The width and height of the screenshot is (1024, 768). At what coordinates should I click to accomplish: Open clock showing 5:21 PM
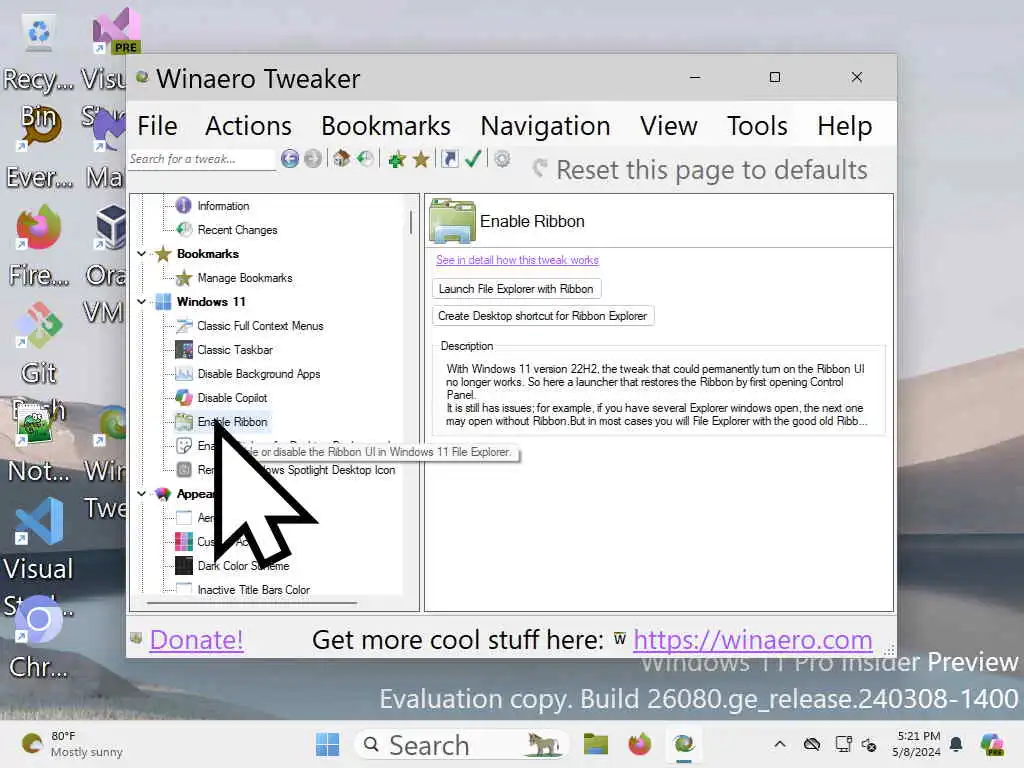coord(917,744)
